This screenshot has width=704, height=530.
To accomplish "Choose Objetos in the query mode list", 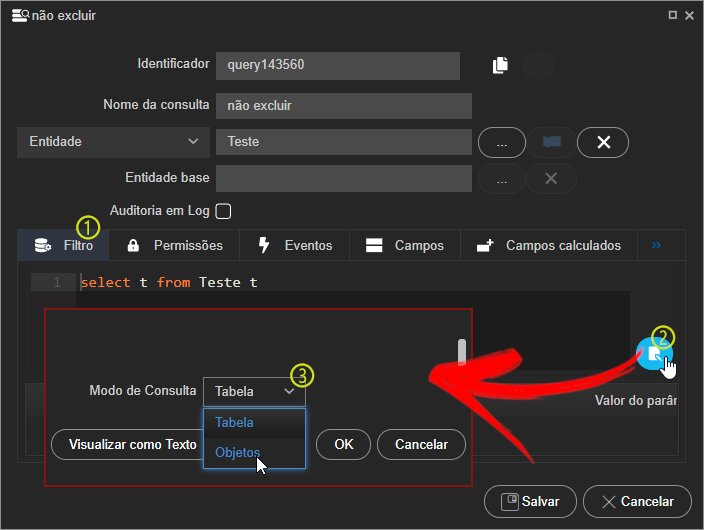I will (255, 453).
